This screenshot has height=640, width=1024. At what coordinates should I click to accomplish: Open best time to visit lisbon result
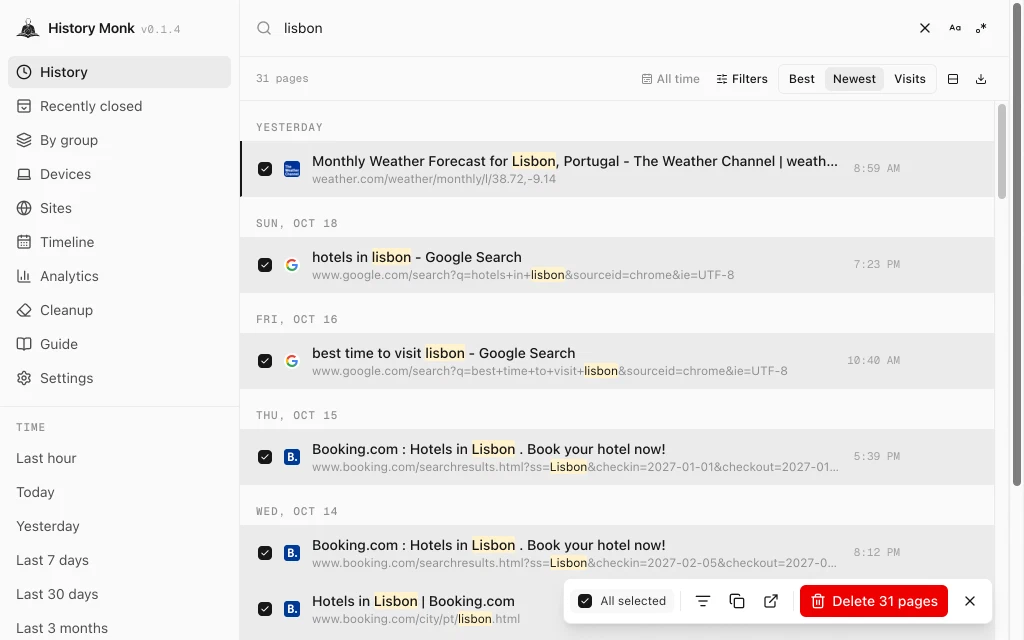(x=443, y=353)
